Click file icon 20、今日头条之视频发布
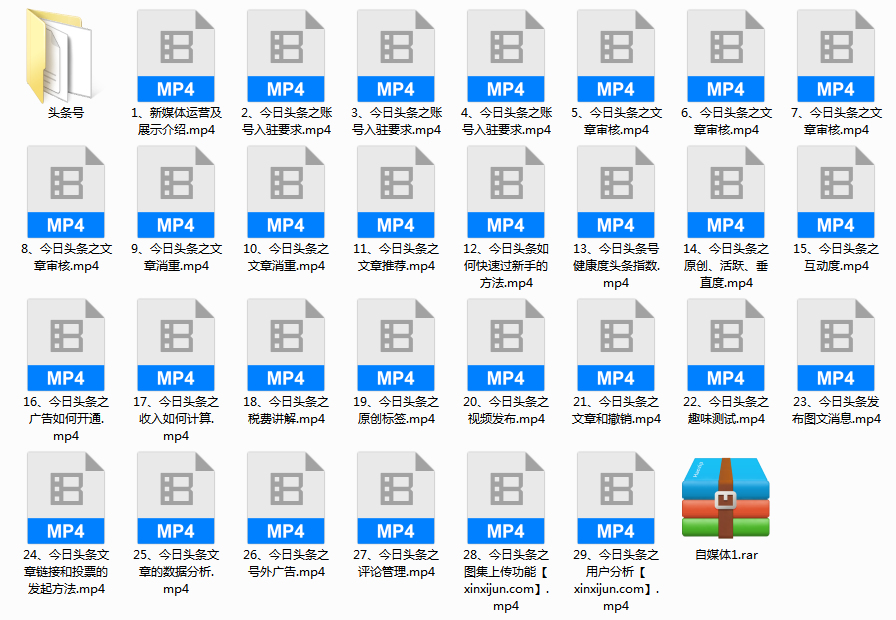 point(505,345)
